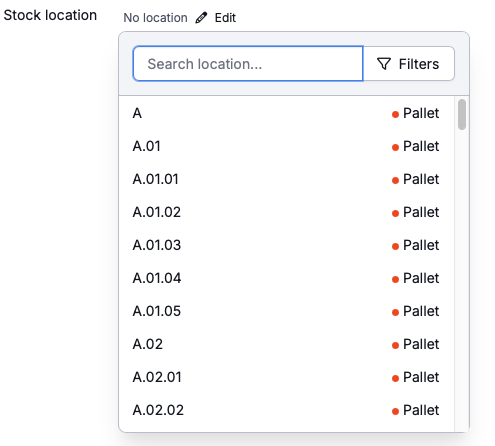495x446 pixels.
Task: Click the No location text
Action: 155,18
